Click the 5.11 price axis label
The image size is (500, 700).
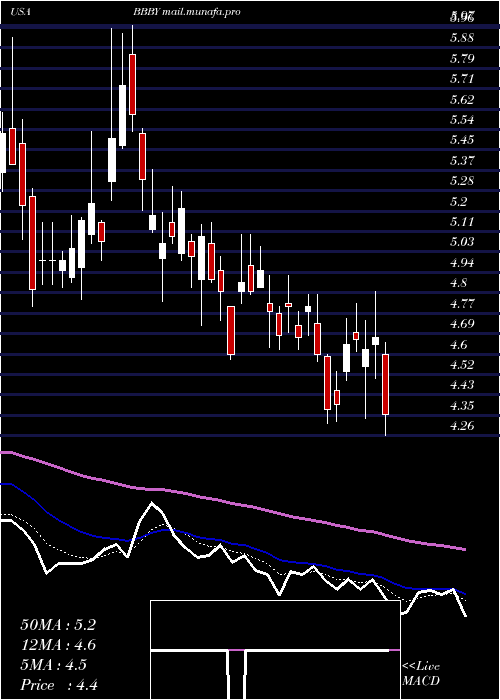[462, 221]
